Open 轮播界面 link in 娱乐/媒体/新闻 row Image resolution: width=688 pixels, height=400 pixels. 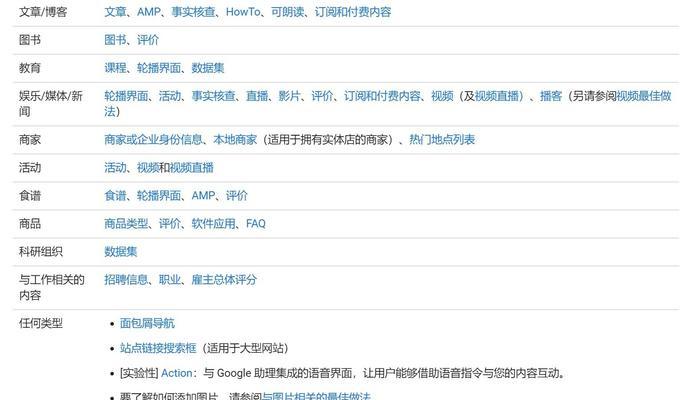126,96
